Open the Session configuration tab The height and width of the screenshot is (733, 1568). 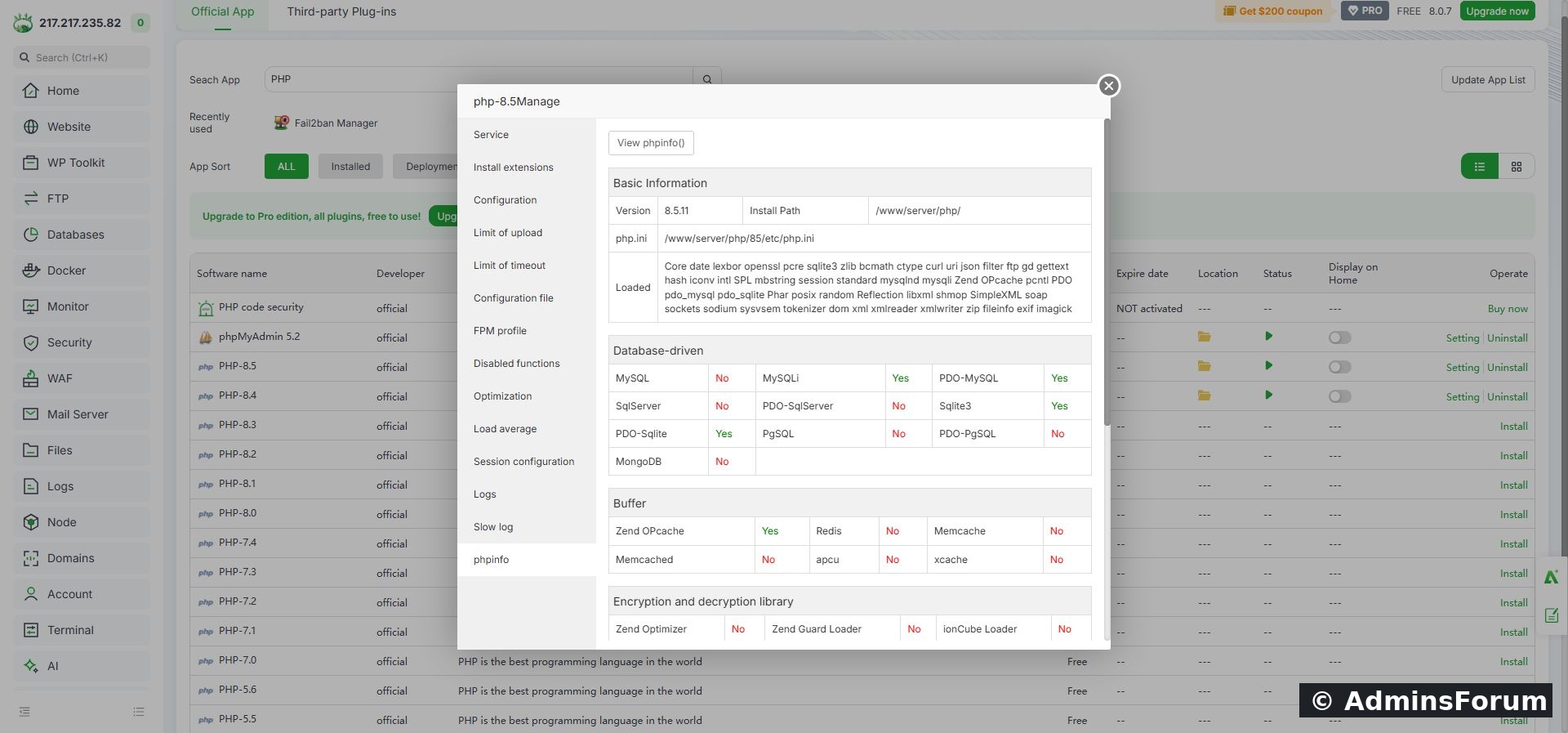(x=527, y=462)
